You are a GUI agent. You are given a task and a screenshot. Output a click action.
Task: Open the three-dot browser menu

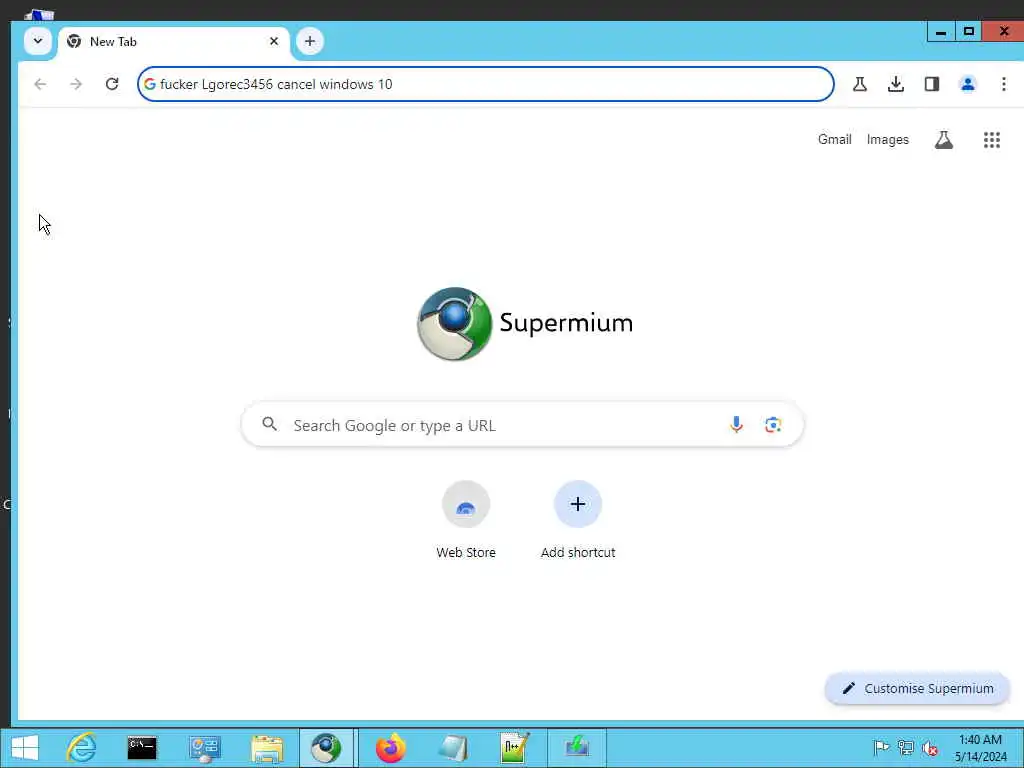[x=1004, y=84]
